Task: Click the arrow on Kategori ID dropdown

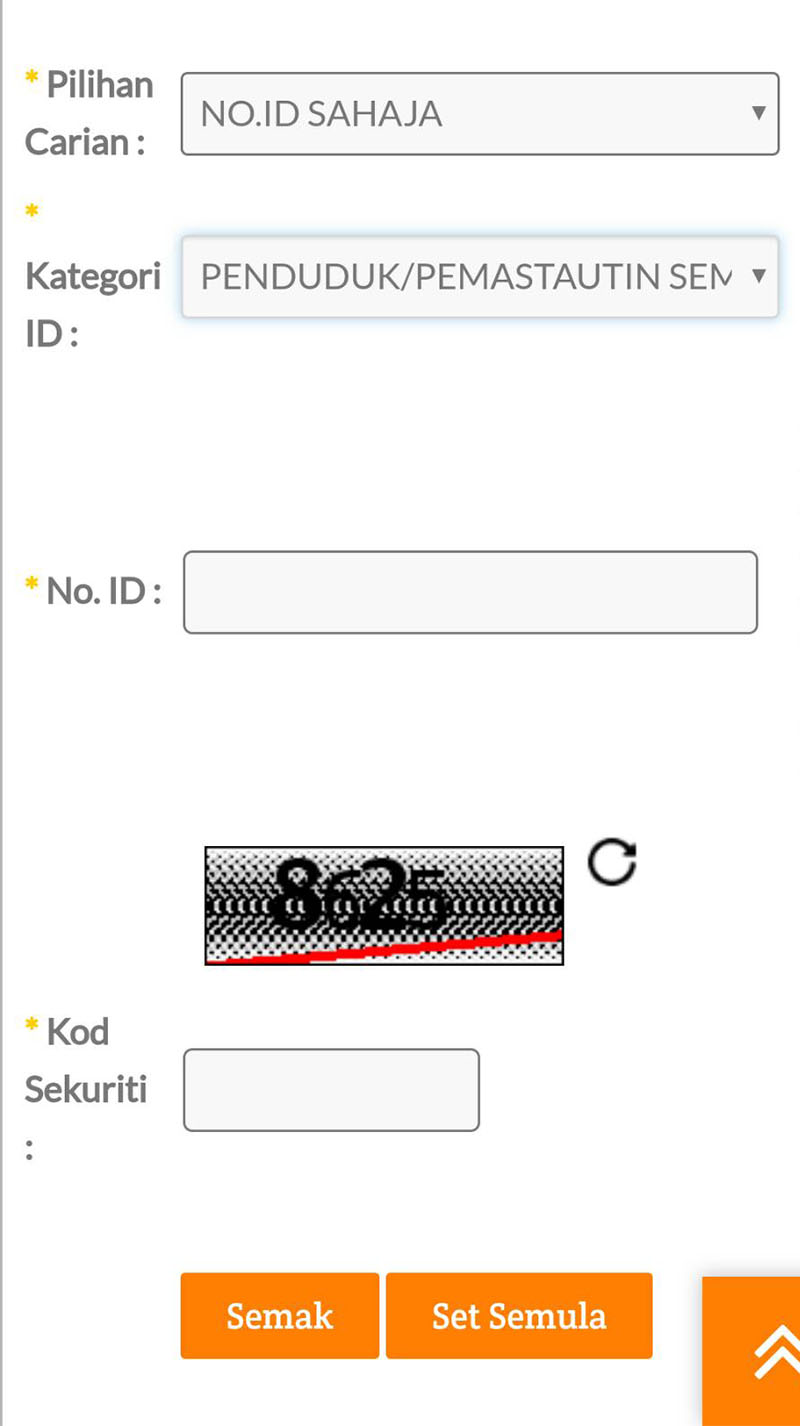Action: tap(758, 275)
